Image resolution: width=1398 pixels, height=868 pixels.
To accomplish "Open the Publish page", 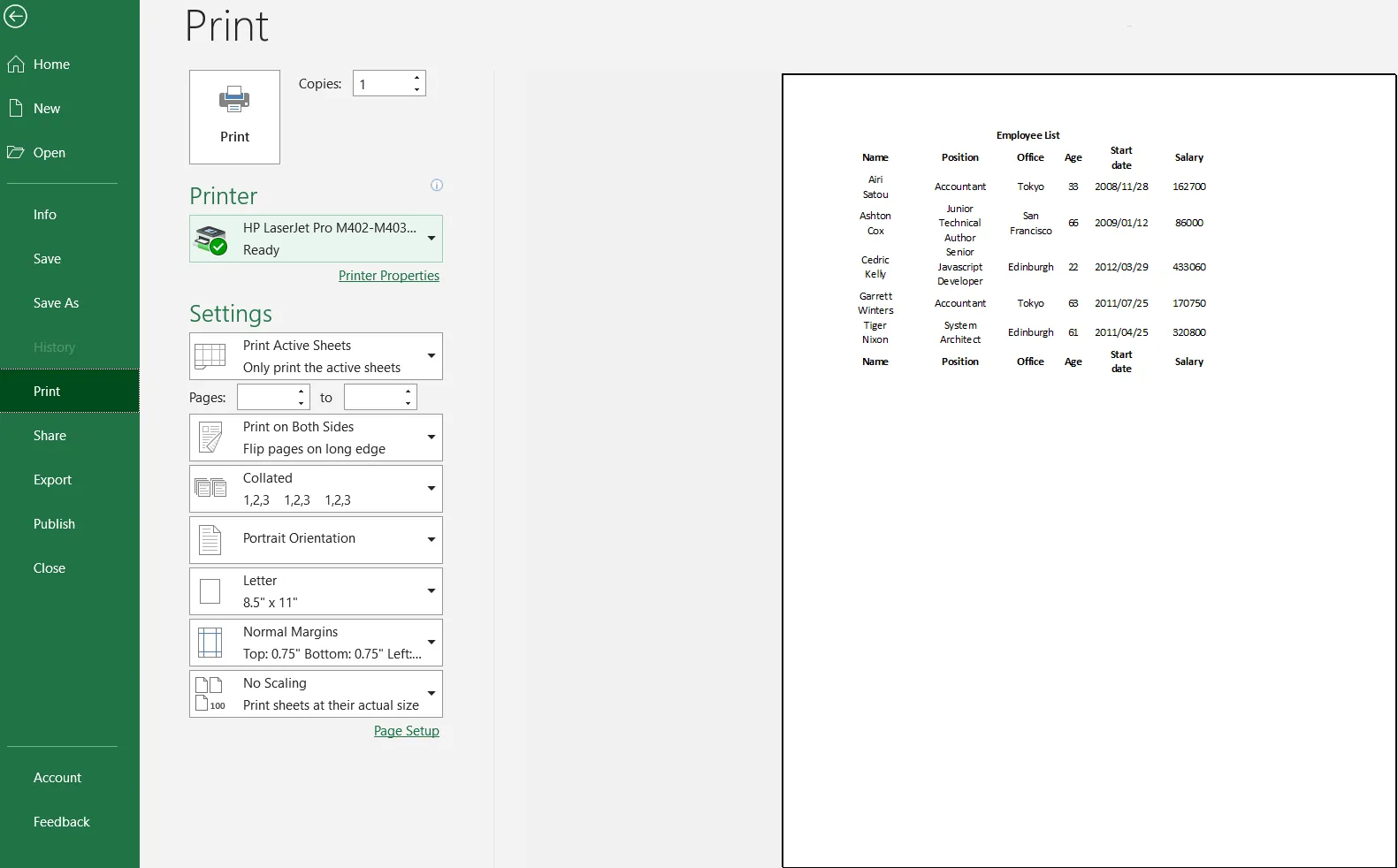I will (x=69, y=524).
